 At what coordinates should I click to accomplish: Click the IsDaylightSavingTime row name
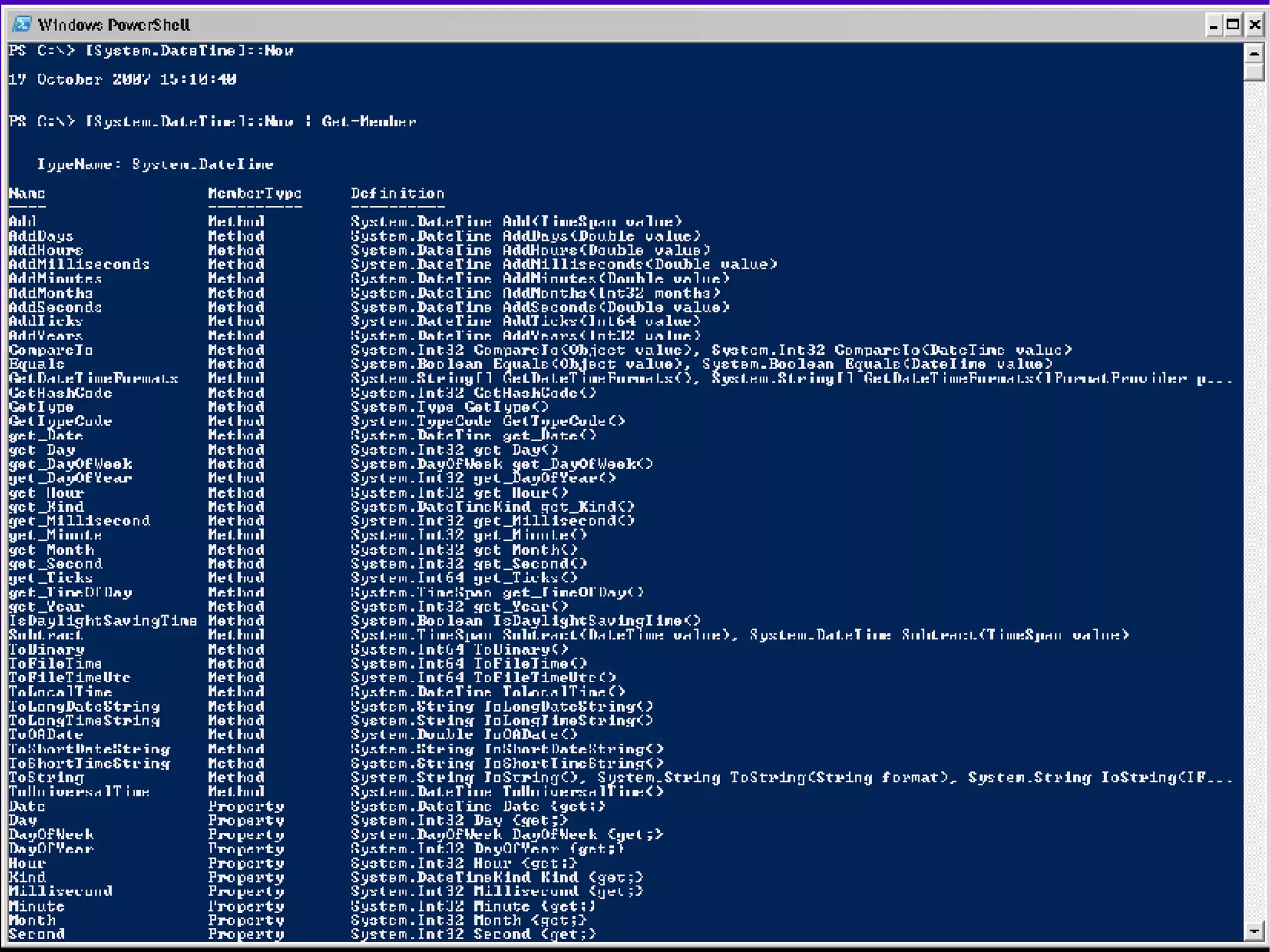(x=102, y=621)
